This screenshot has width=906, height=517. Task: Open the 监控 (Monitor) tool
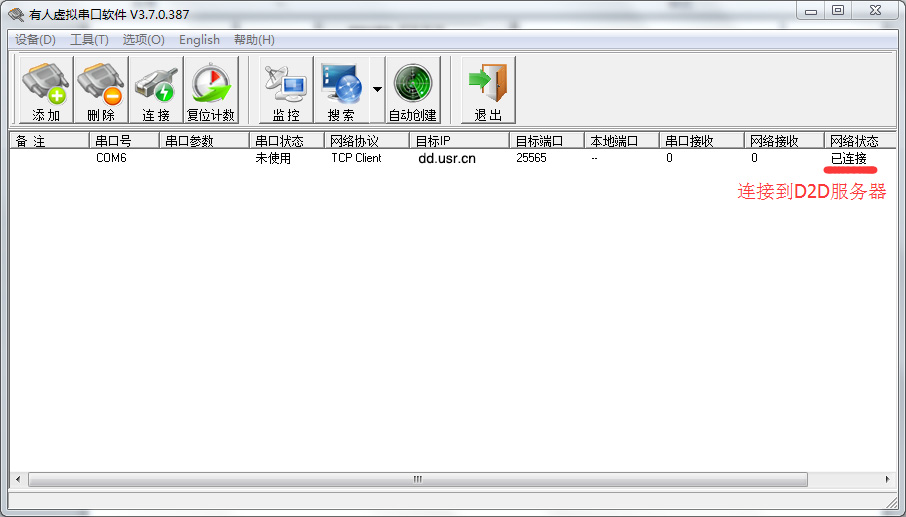tap(286, 90)
